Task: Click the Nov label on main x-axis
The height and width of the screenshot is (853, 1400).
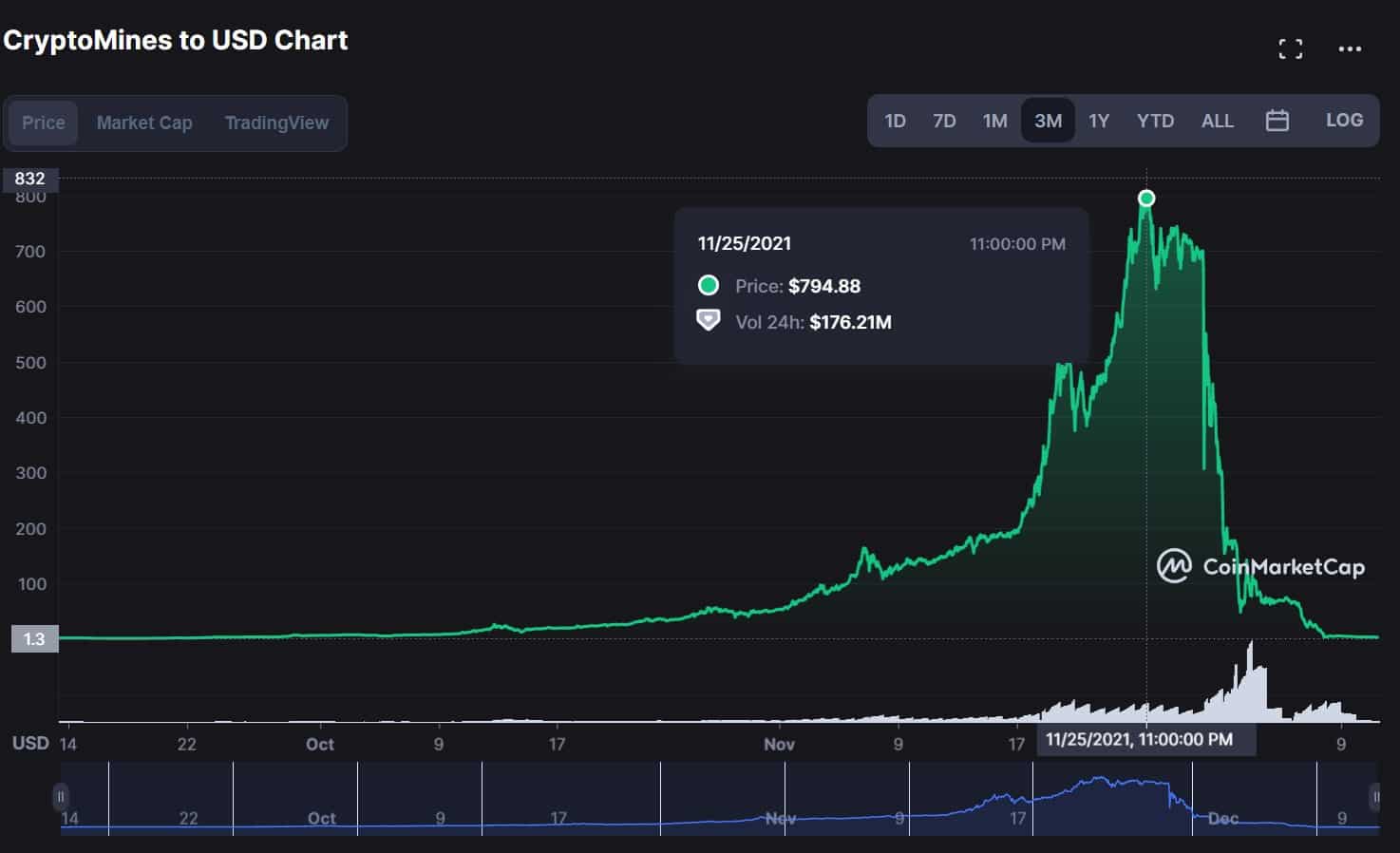Action: [x=779, y=744]
